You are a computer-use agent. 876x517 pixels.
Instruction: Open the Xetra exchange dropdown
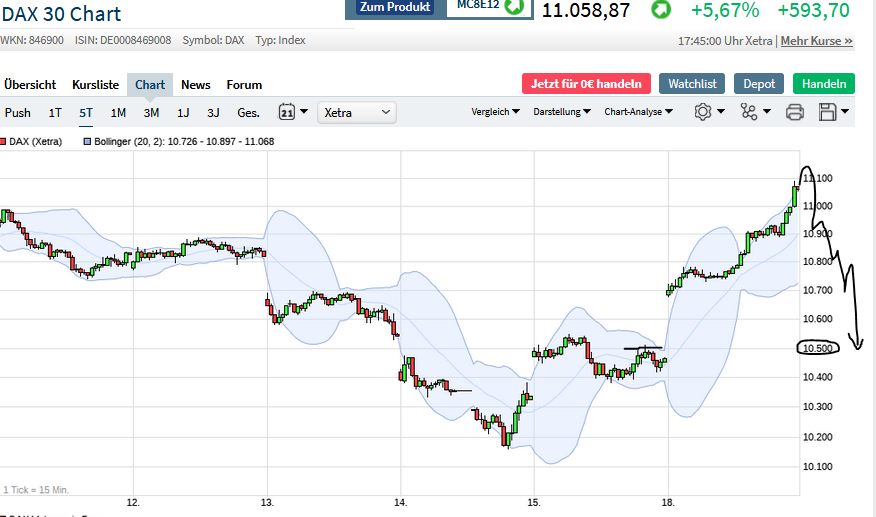(357, 113)
